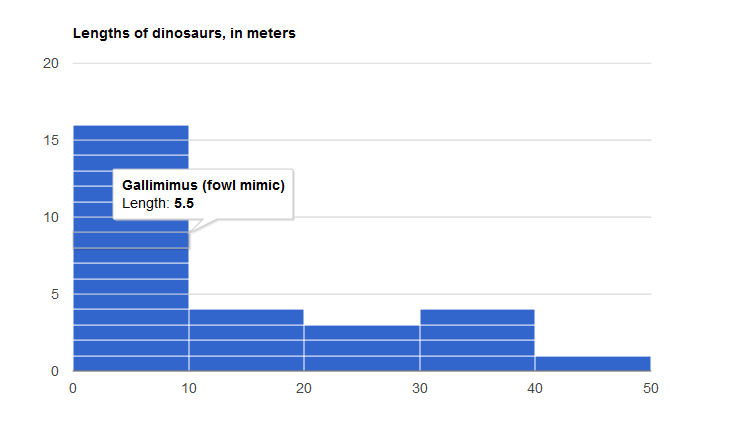Screen dimensions: 733x422
Task: Click the y-axis label 20
Action: [x=52, y=63]
